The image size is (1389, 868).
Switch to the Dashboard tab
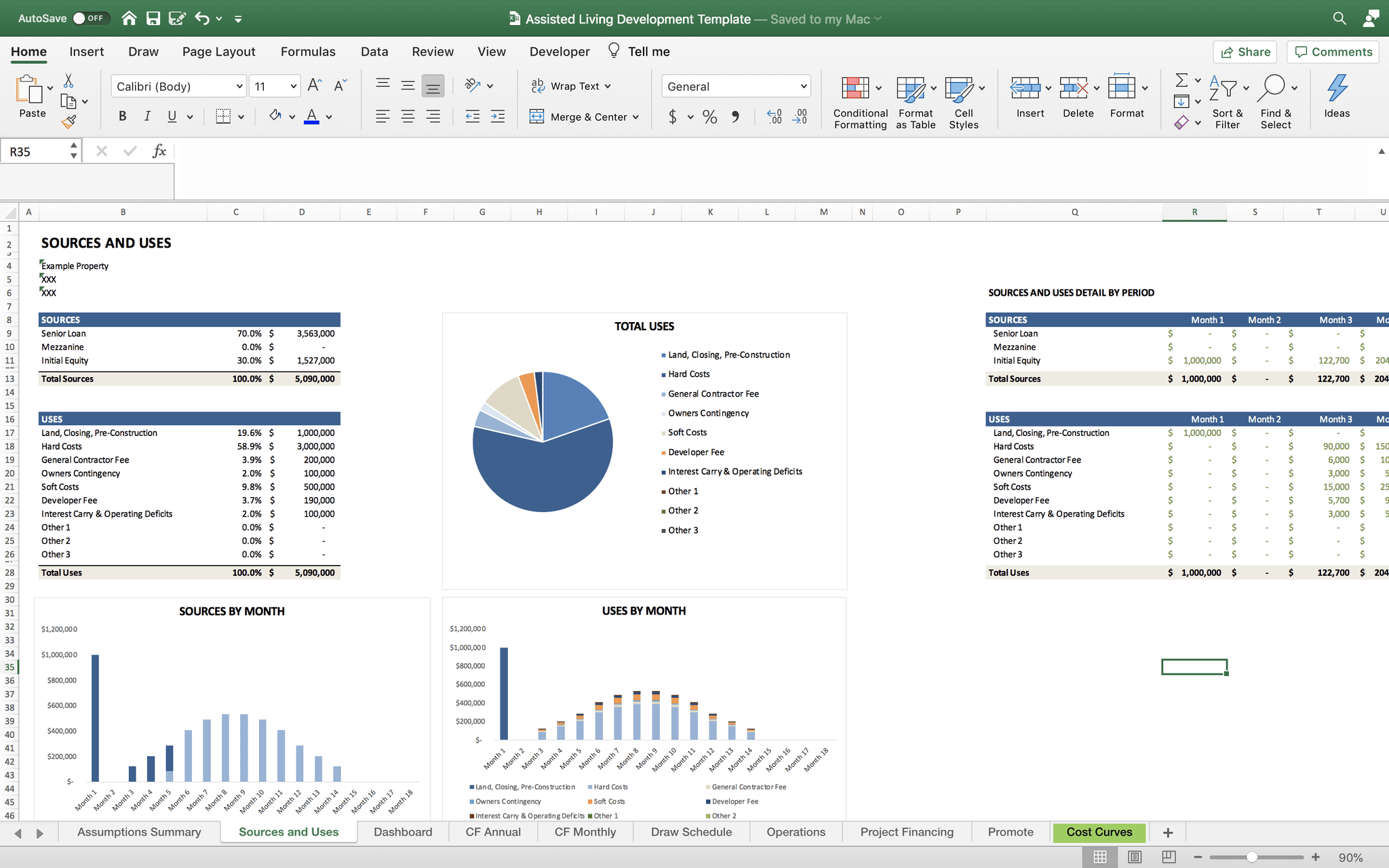click(x=402, y=831)
